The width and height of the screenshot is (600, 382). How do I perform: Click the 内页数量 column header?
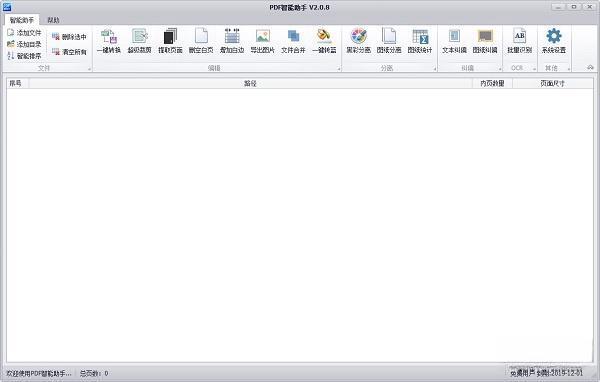click(x=492, y=83)
